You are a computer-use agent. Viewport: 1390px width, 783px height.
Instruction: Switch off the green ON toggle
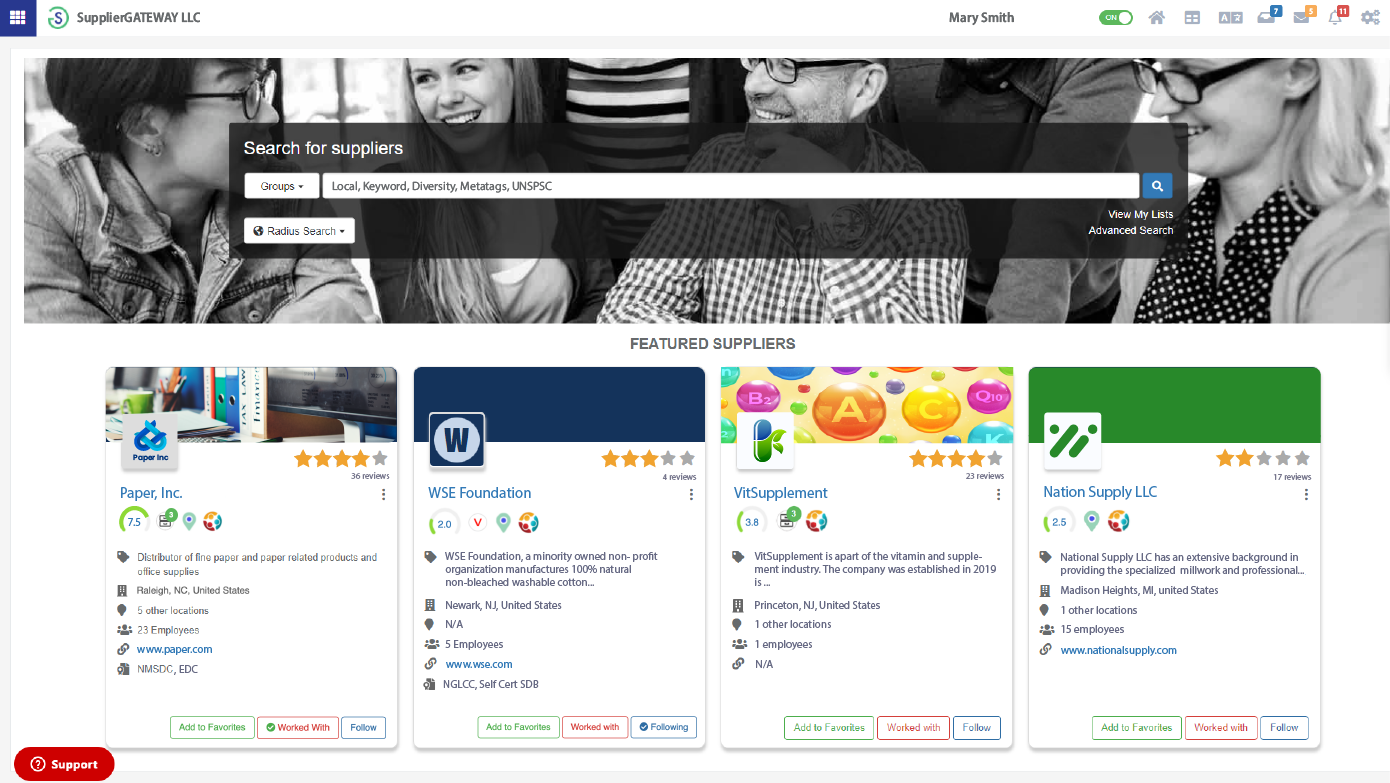[1115, 18]
